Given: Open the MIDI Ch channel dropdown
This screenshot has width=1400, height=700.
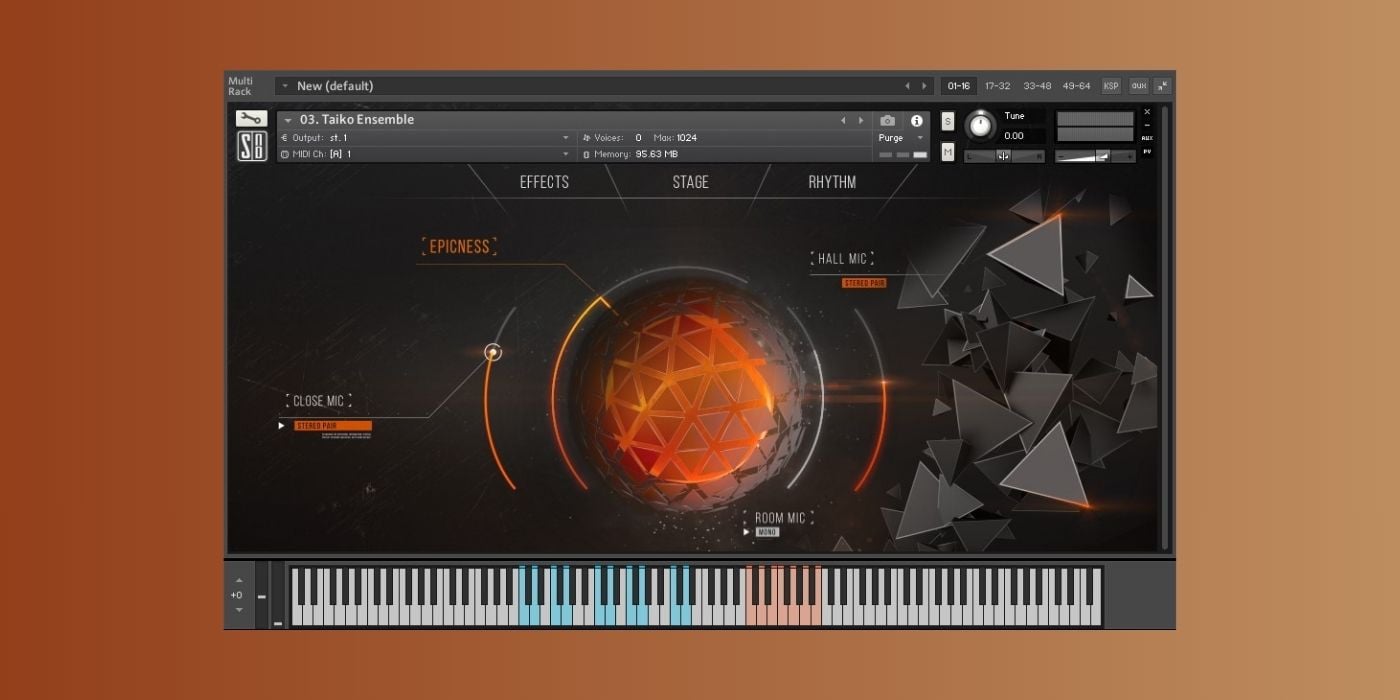Looking at the screenshot, I should (566, 154).
